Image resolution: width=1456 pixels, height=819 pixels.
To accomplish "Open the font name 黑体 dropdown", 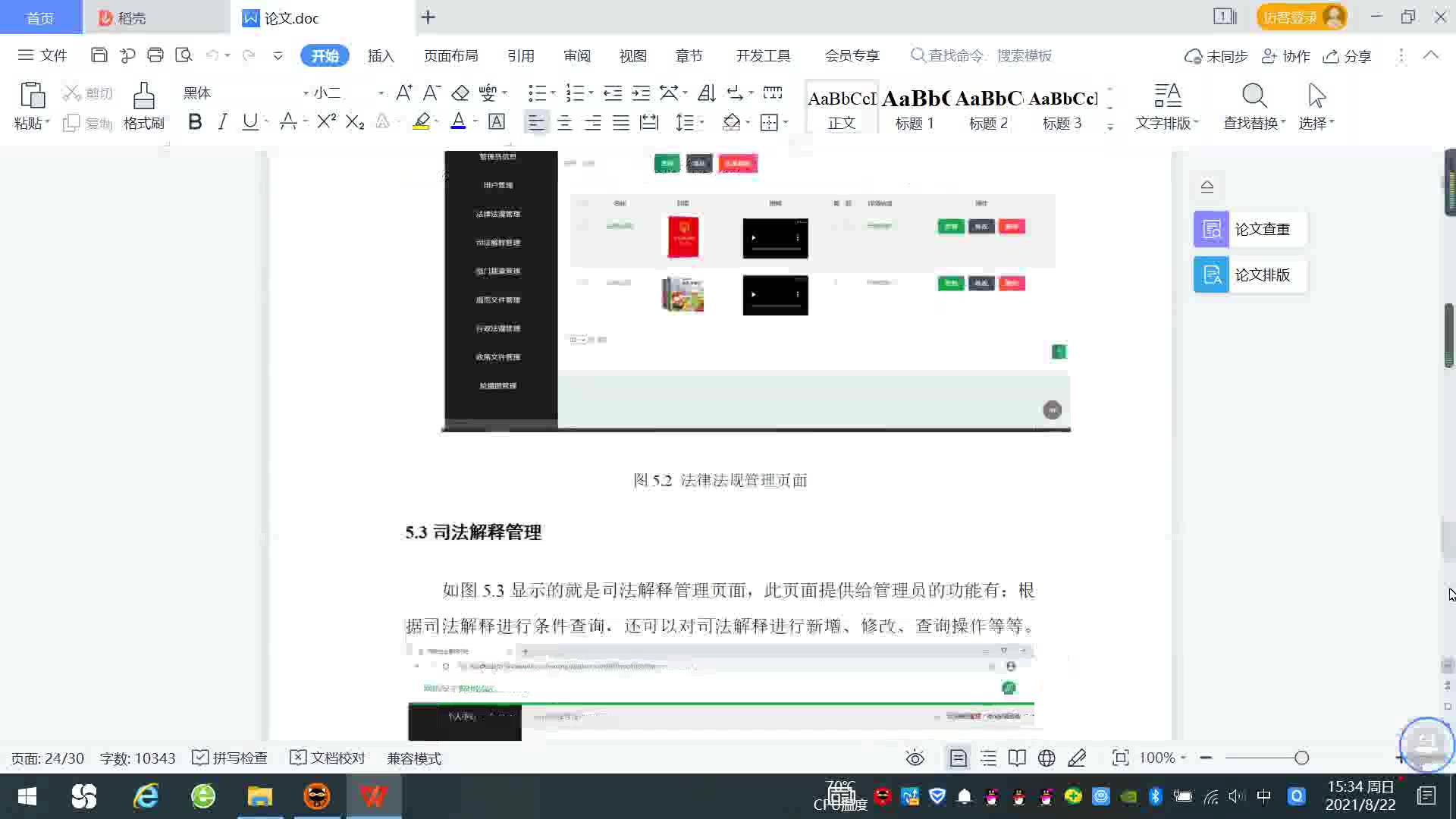I will pos(306,93).
